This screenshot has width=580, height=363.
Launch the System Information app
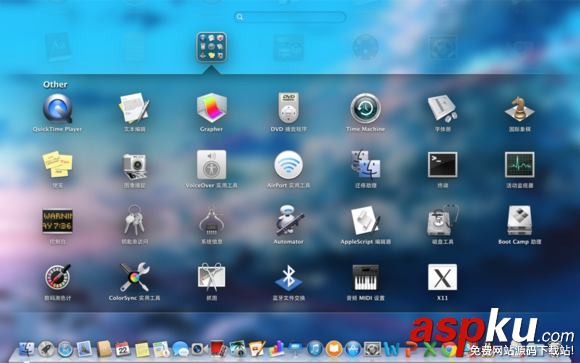pyautogui.click(x=211, y=221)
